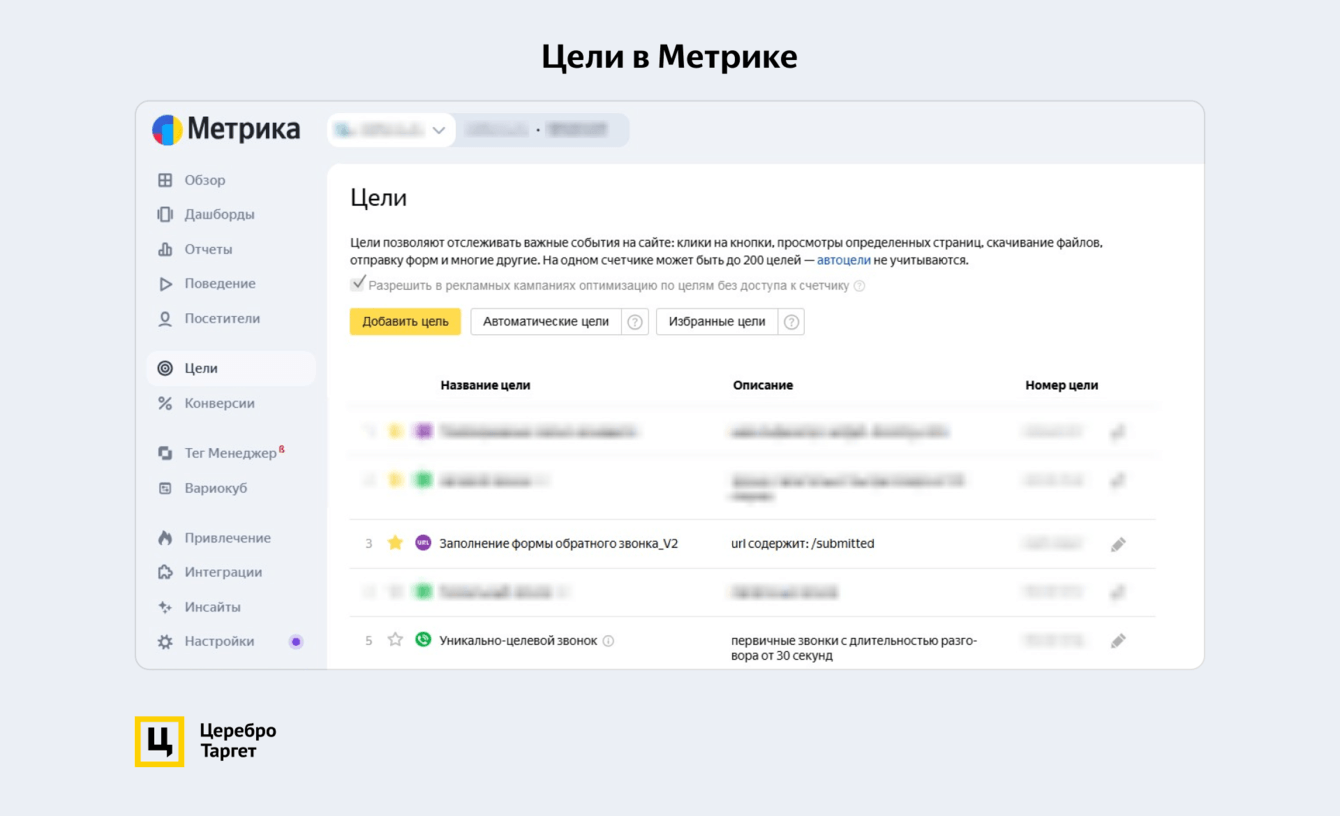Click the Посетители person icon
The height and width of the screenshot is (816, 1340).
(x=165, y=319)
